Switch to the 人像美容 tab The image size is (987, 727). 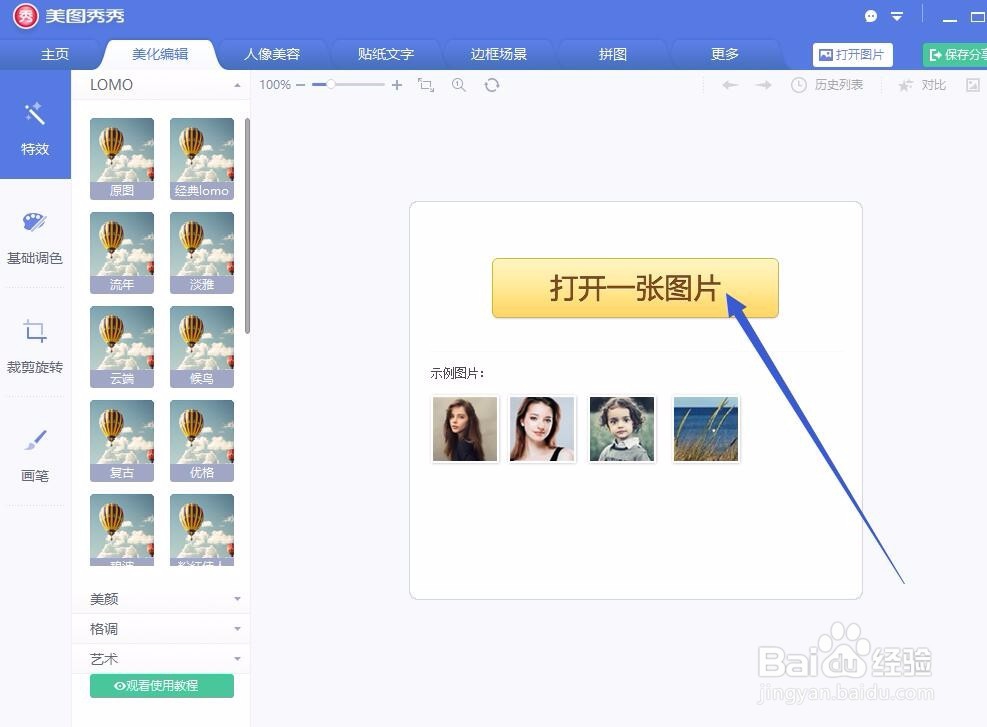click(270, 54)
